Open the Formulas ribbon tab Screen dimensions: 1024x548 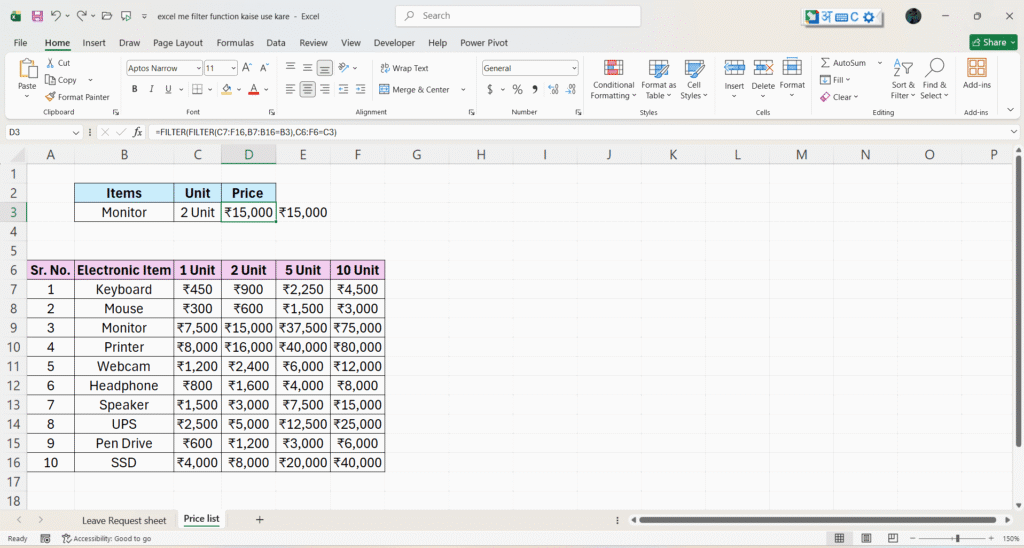click(235, 42)
